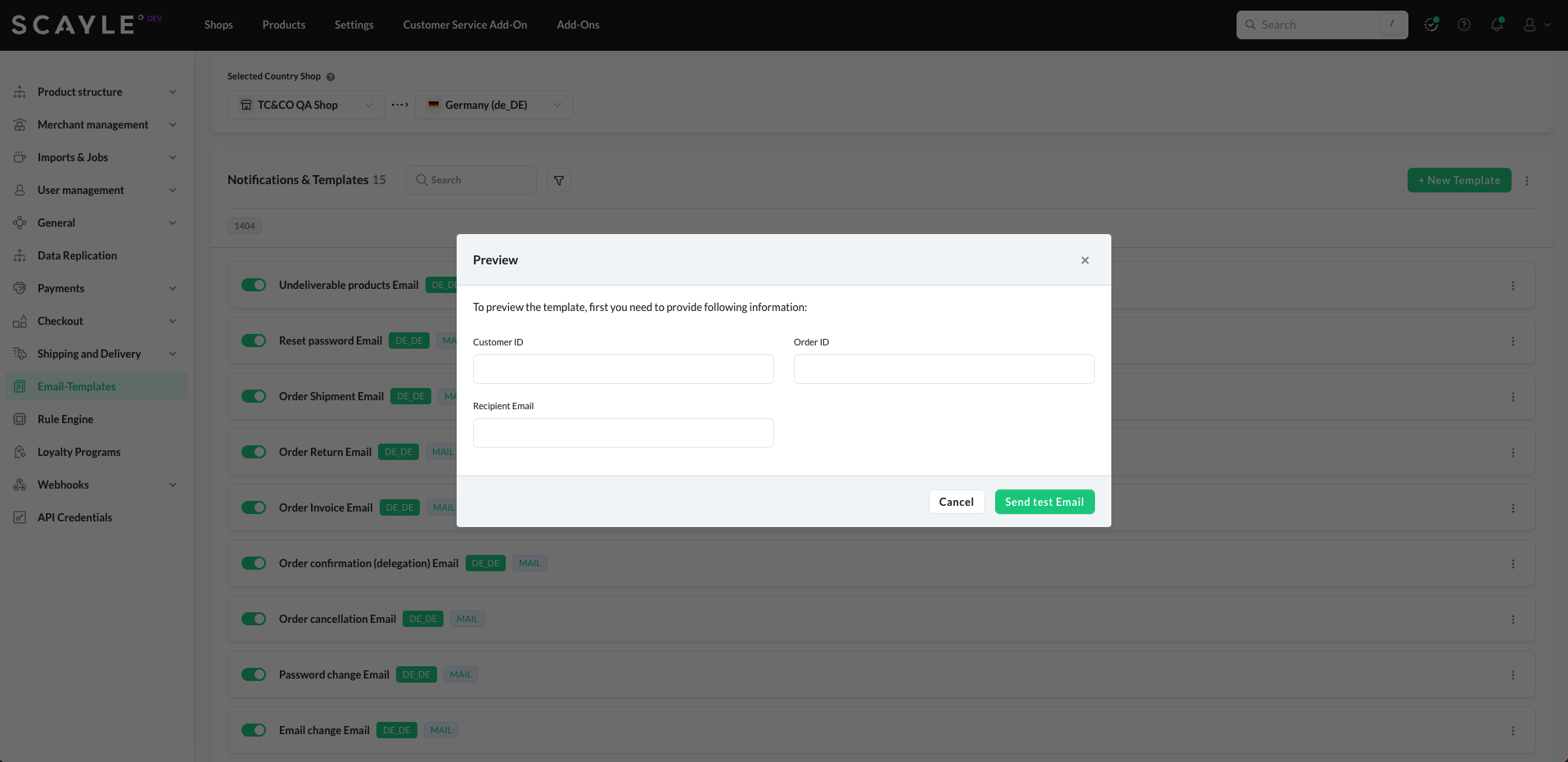Open the notifications bell icon

click(x=1496, y=25)
